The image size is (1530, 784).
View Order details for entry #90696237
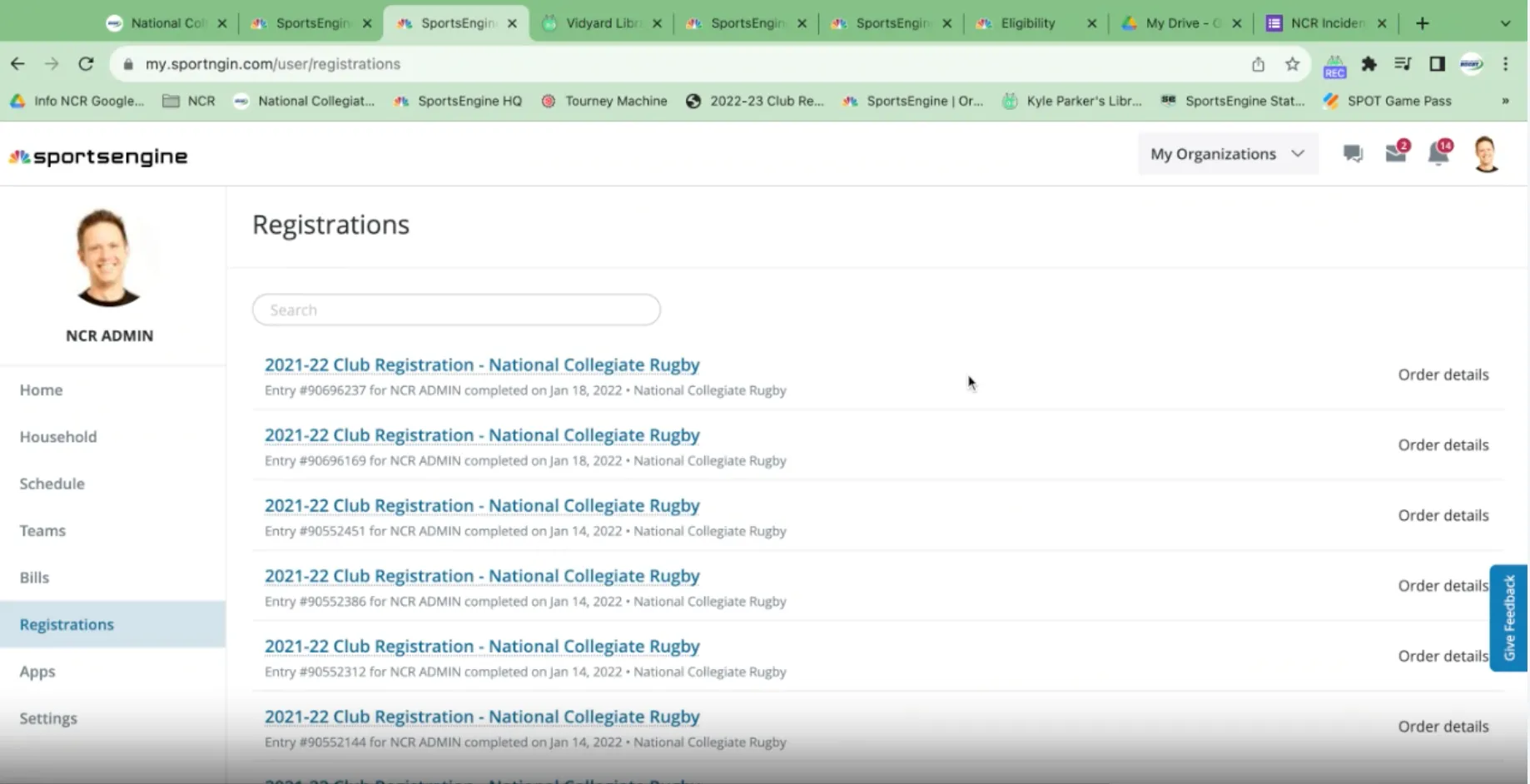[x=1443, y=375]
